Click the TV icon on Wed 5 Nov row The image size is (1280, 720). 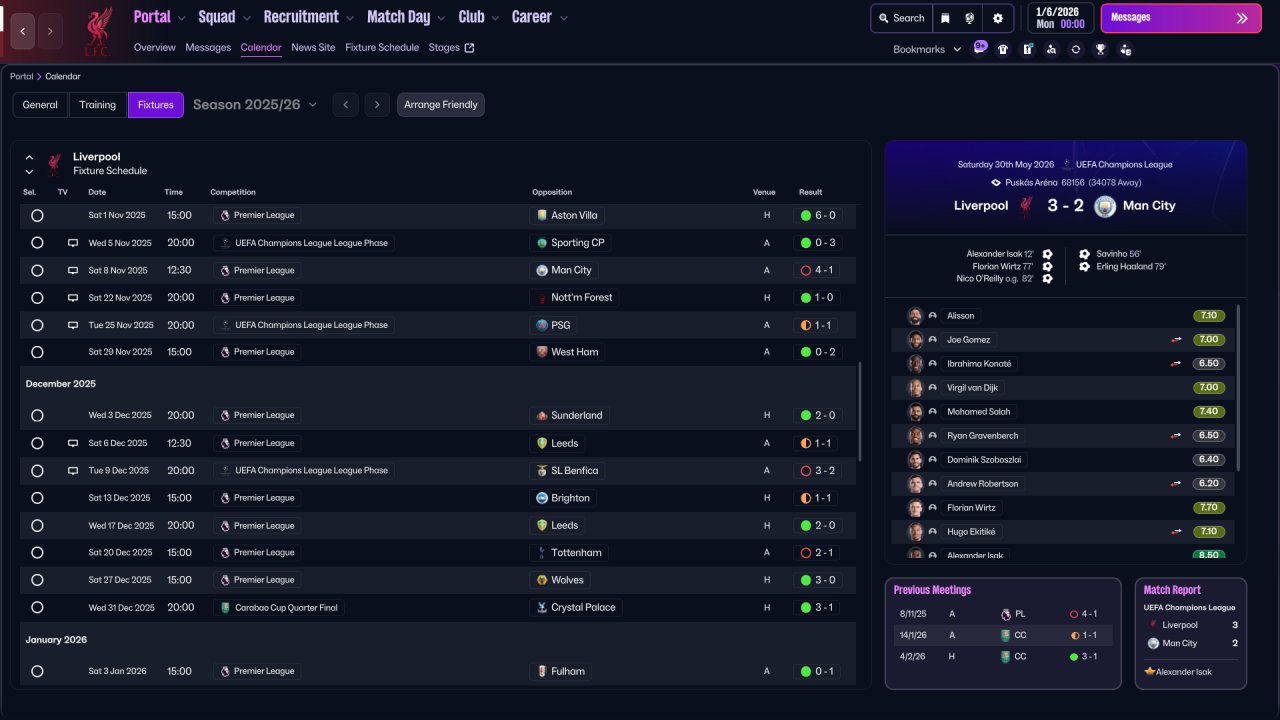point(72,243)
